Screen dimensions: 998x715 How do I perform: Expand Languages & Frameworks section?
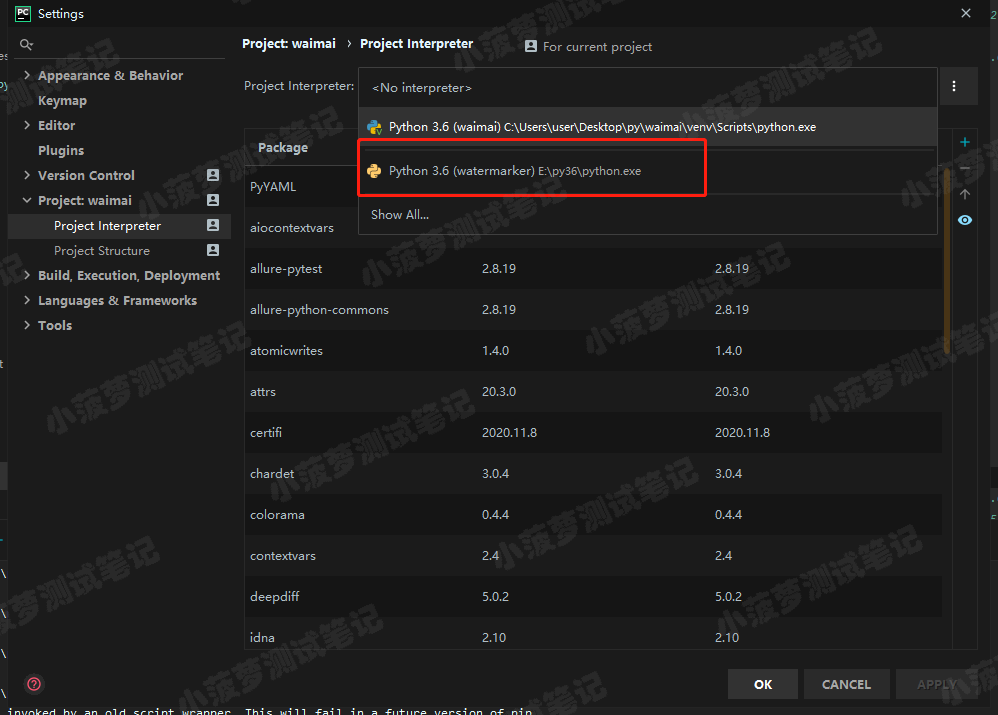[x=27, y=300]
